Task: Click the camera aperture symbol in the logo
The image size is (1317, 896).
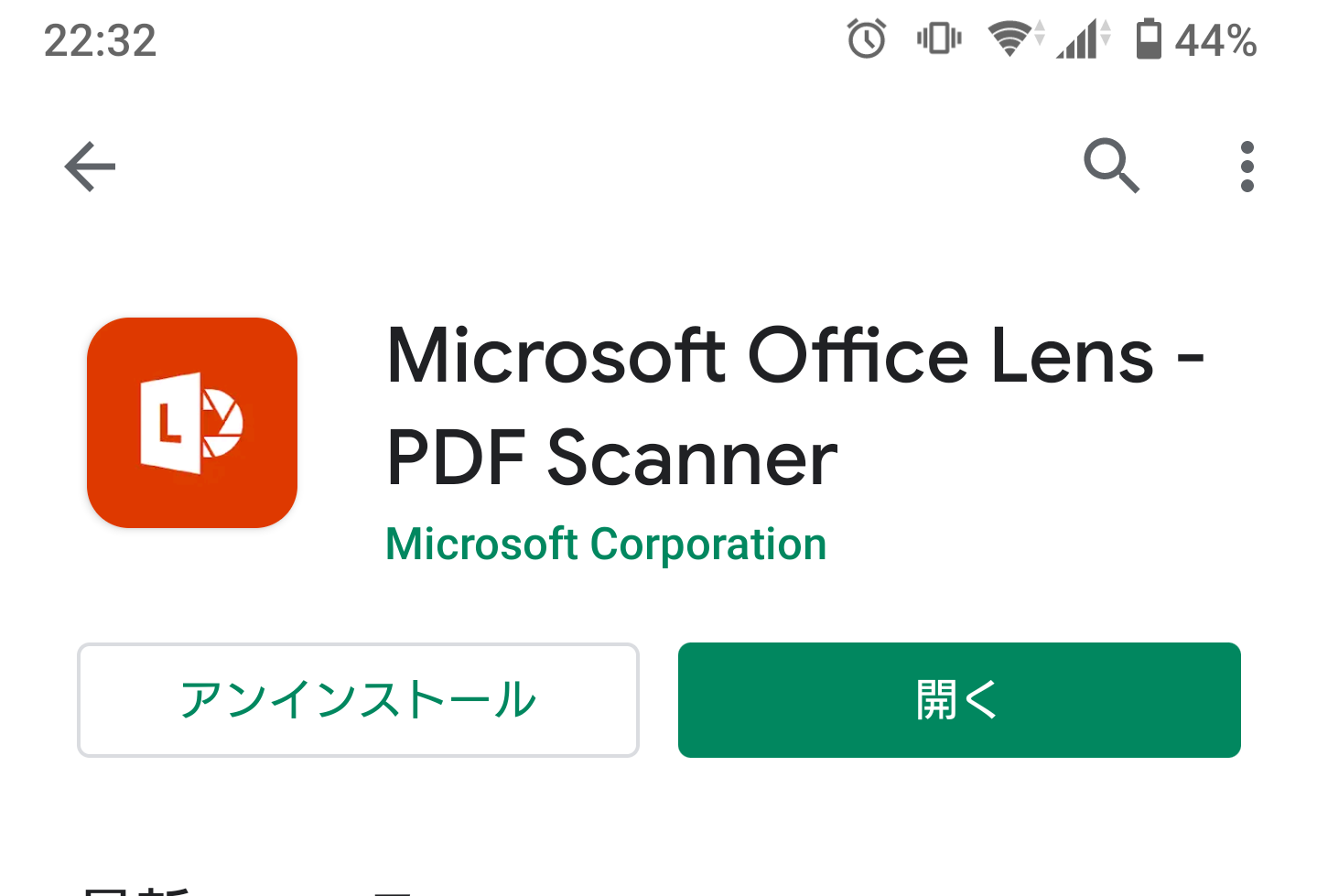Action: [222, 423]
